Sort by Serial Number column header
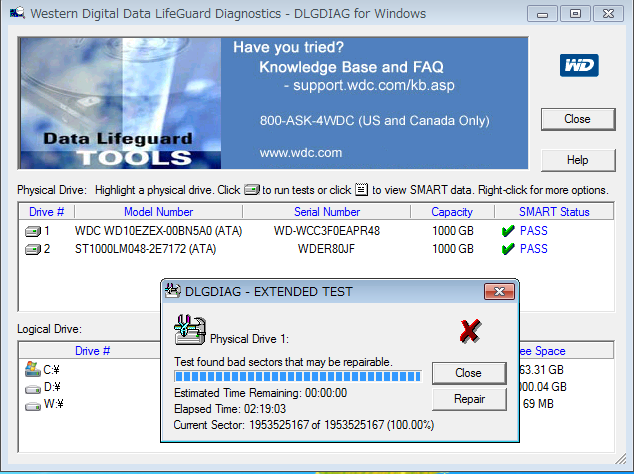Screen dimensions: 634x474 (x=327, y=212)
